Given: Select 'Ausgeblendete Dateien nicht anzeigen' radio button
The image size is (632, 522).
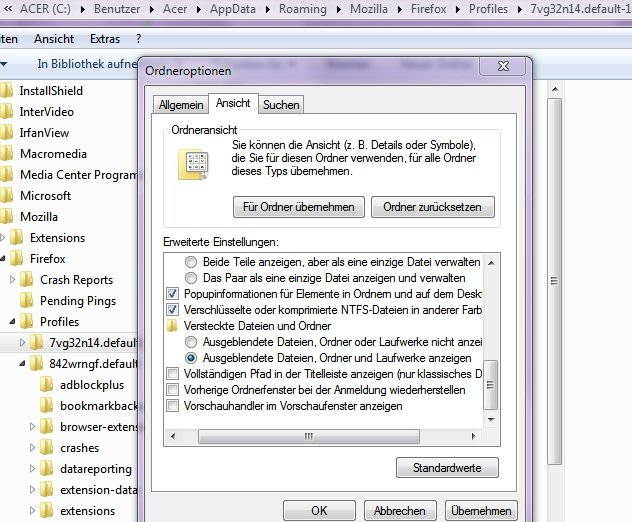Looking at the screenshot, I should pos(191,342).
